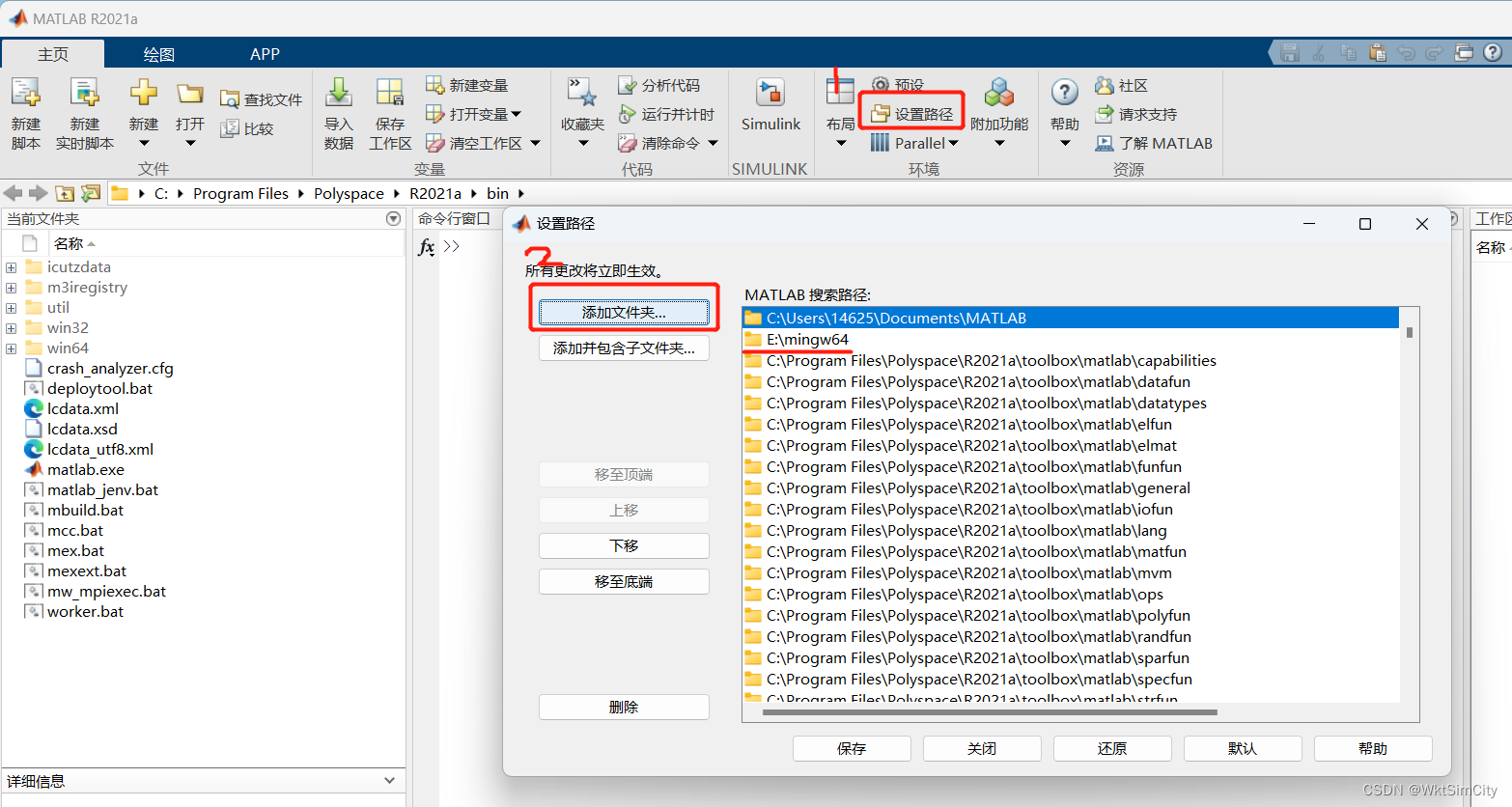Click the Import Data (导入数据) icon

point(339,93)
